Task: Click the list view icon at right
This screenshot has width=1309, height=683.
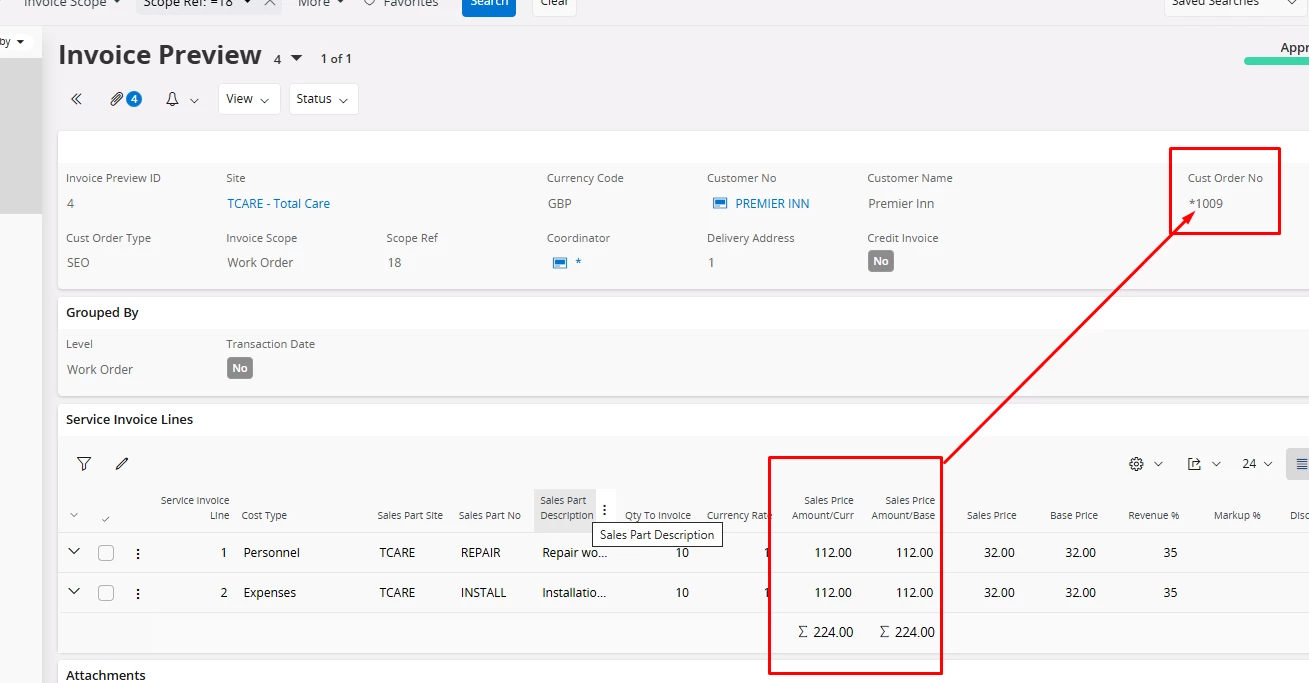Action: [x=1300, y=464]
